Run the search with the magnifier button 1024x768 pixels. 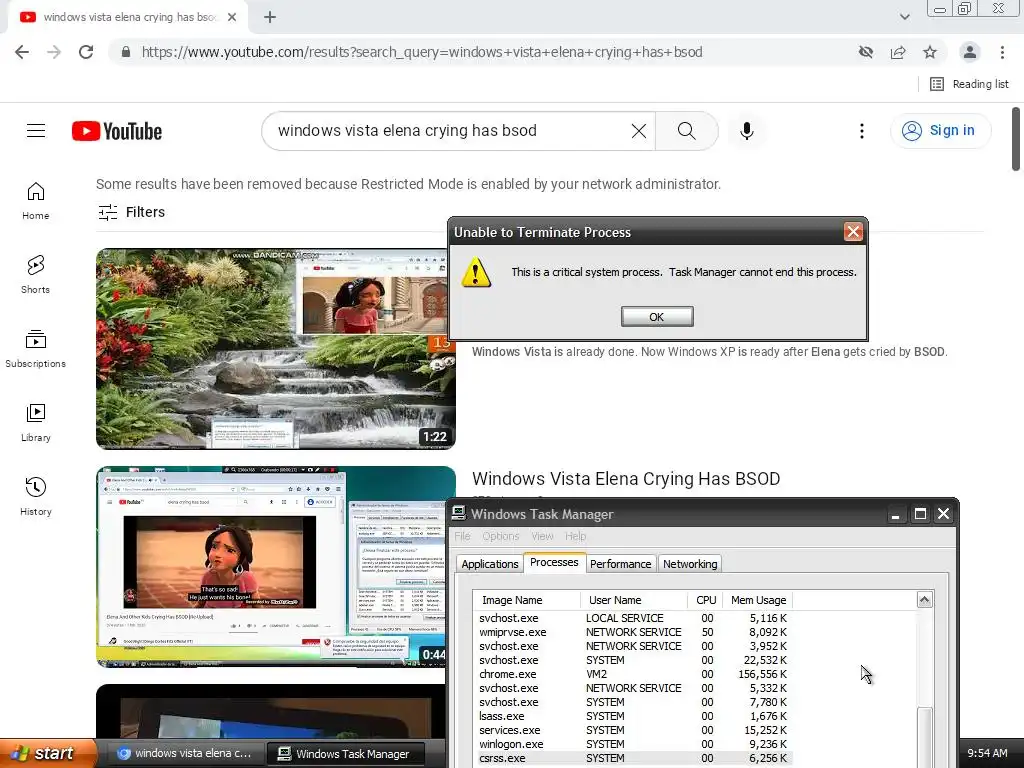coord(686,131)
